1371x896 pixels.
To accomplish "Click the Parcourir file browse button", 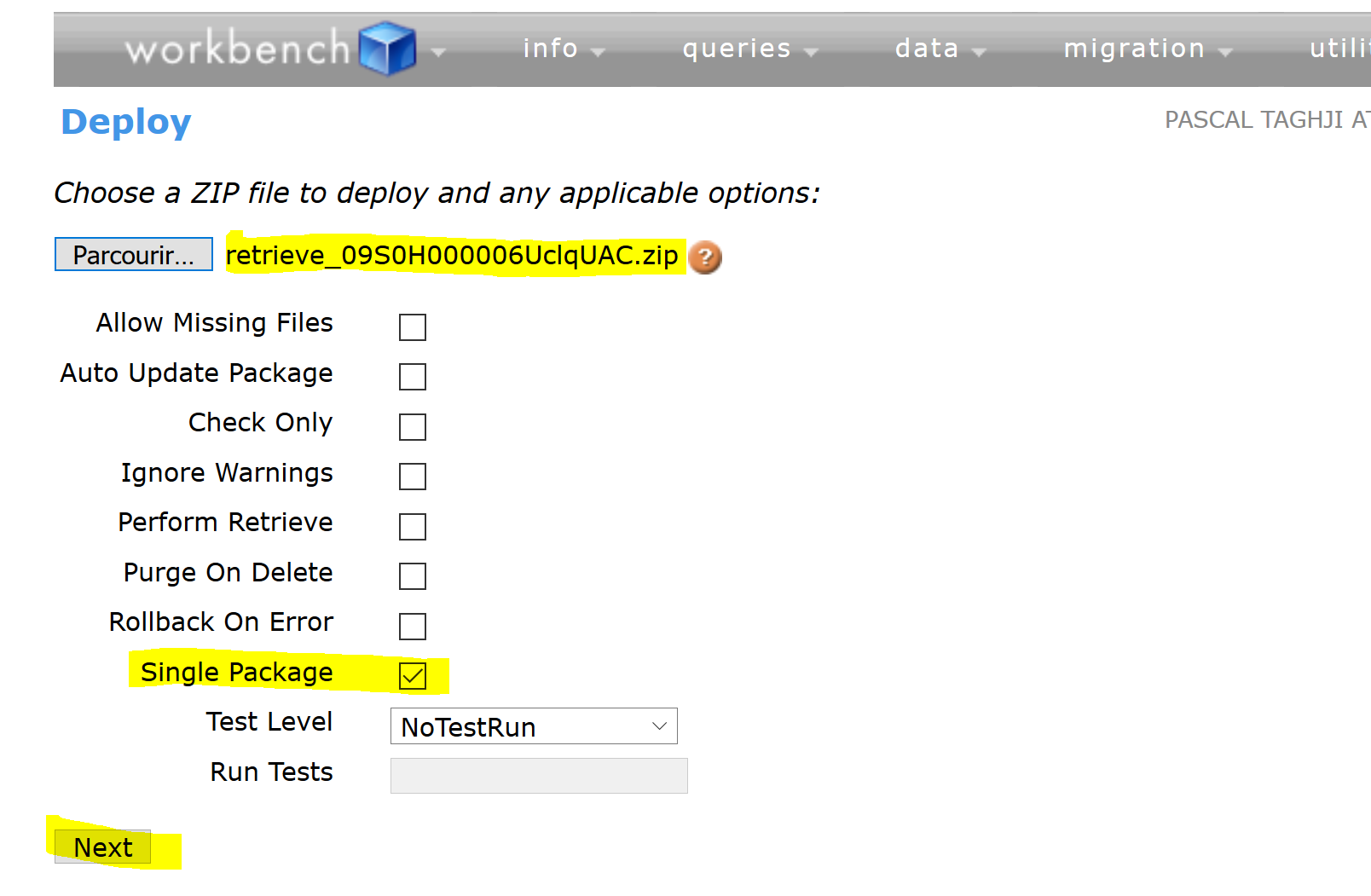I will pos(133,253).
